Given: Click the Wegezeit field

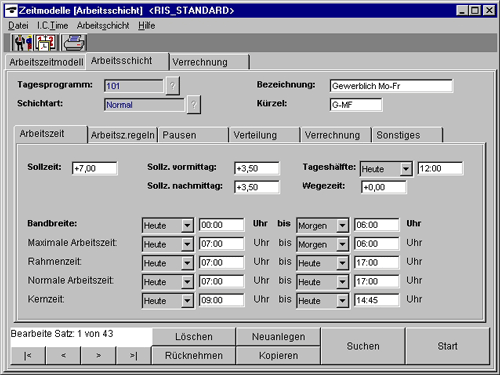Looking at the screenshot, I should (384, 187).
